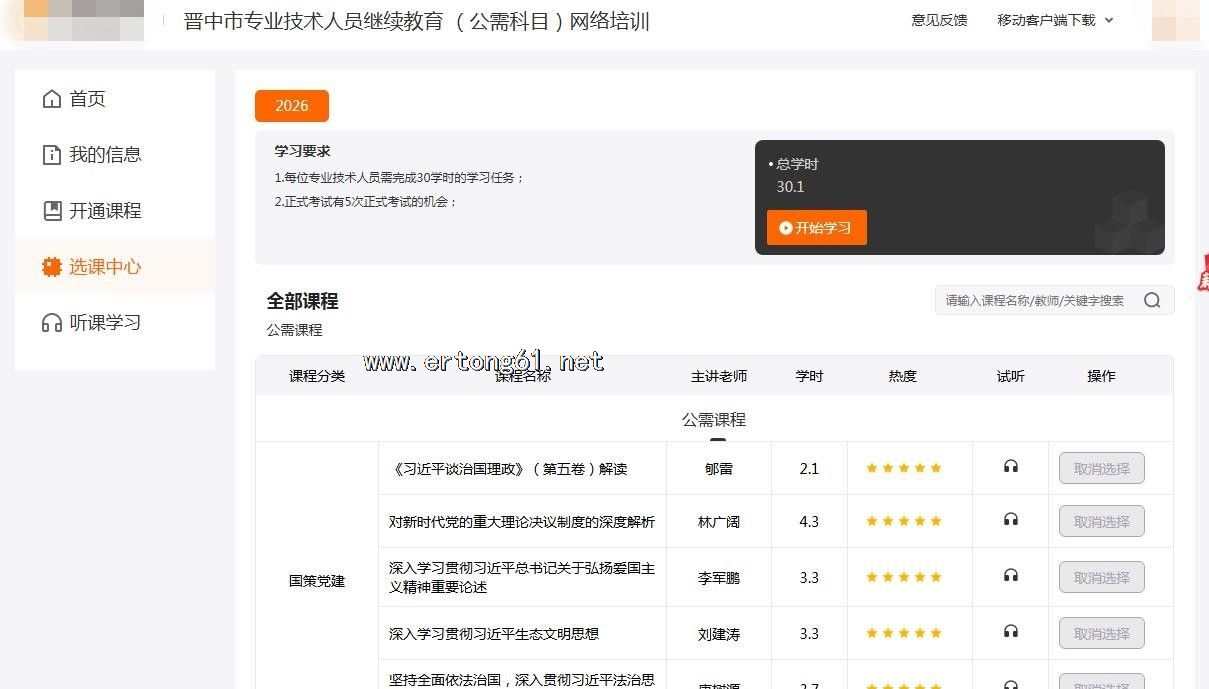The width and height of the screenshot is (1209, 689).
Task: Cancel selection of 对新时代党的重大理论决议制度的深度解析
Action: (1102, 521)
